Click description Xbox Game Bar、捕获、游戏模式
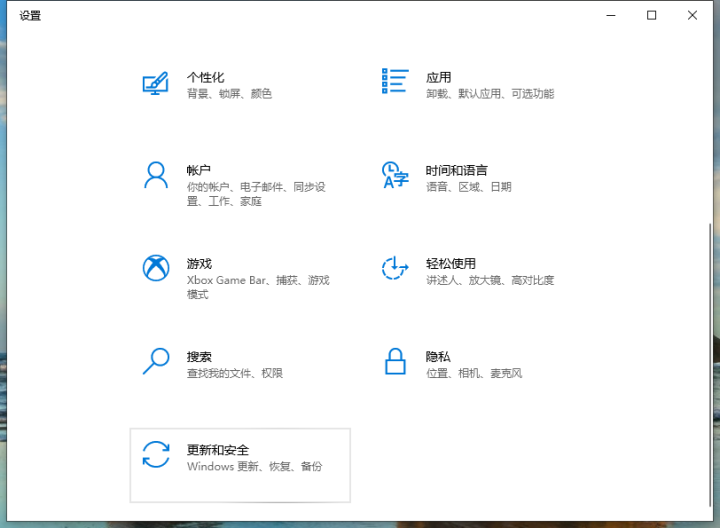 click(258, 287)
